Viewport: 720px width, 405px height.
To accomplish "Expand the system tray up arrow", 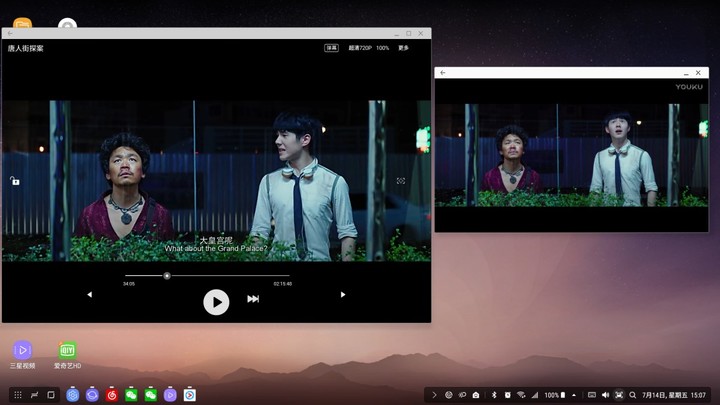I will [x=574, y=395].
